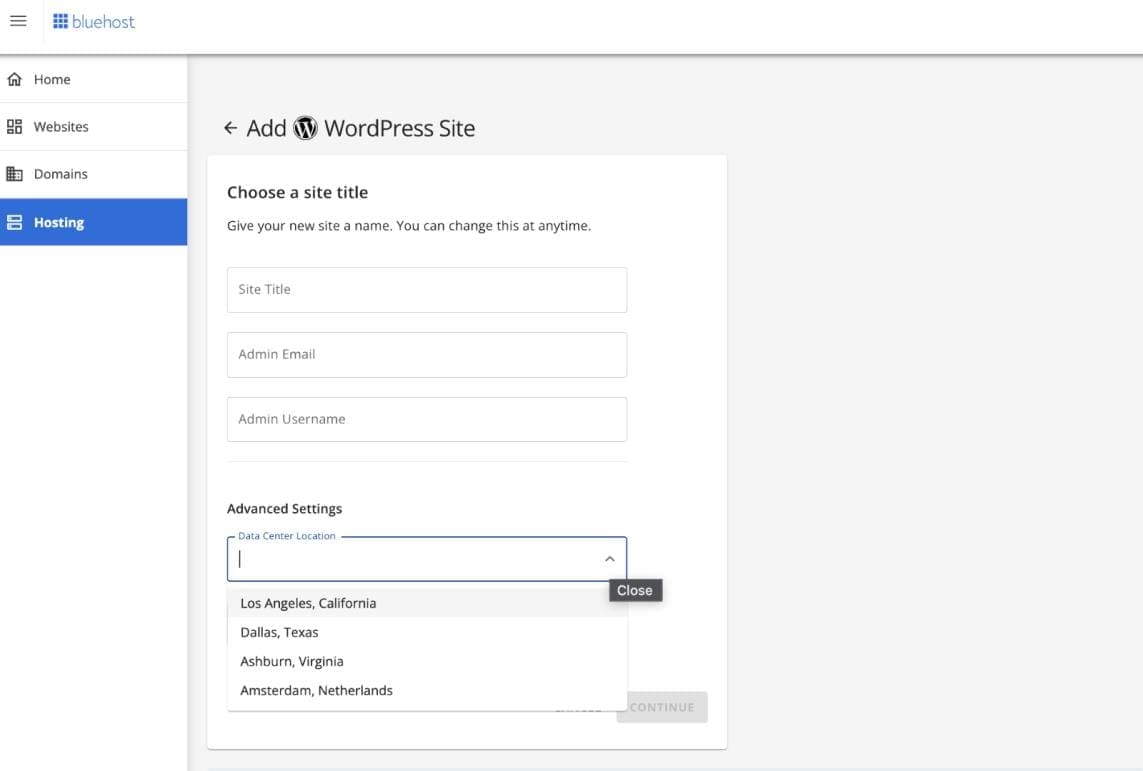This screenshot has width=1143, height=771.
Task: Navigate to Websites from the sidebar
Action: (60, 126)
